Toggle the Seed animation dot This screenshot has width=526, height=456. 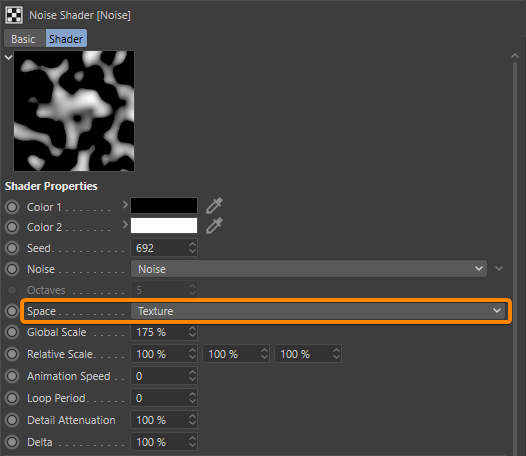point(12,248)
